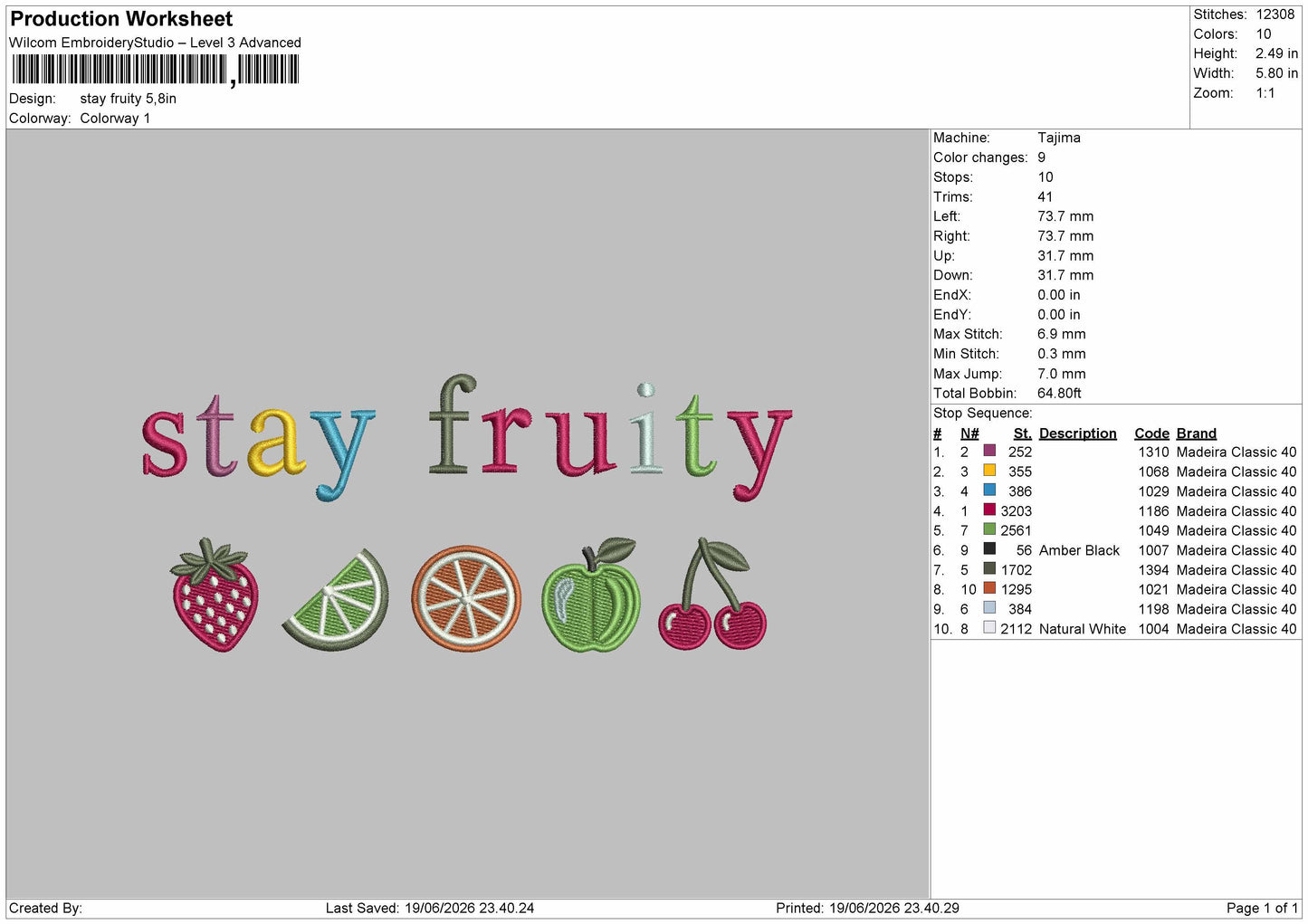The width and height of the screenshot is (1308, 924).
Task: Select the Machine value 'Tajima'
Action: (1059, 138)
